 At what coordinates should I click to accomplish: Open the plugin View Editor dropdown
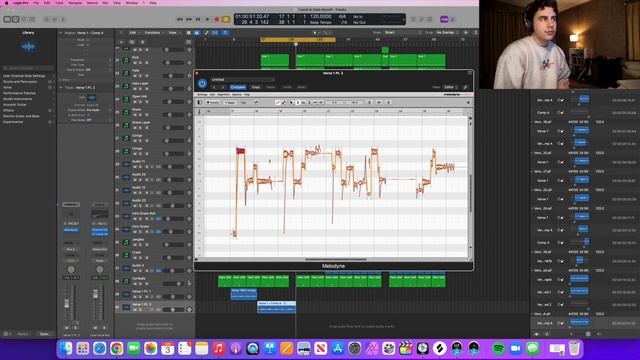click(450, 87)
